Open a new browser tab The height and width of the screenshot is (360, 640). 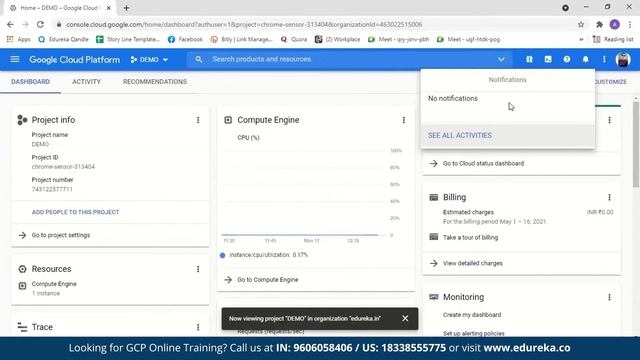pos(127,8)
